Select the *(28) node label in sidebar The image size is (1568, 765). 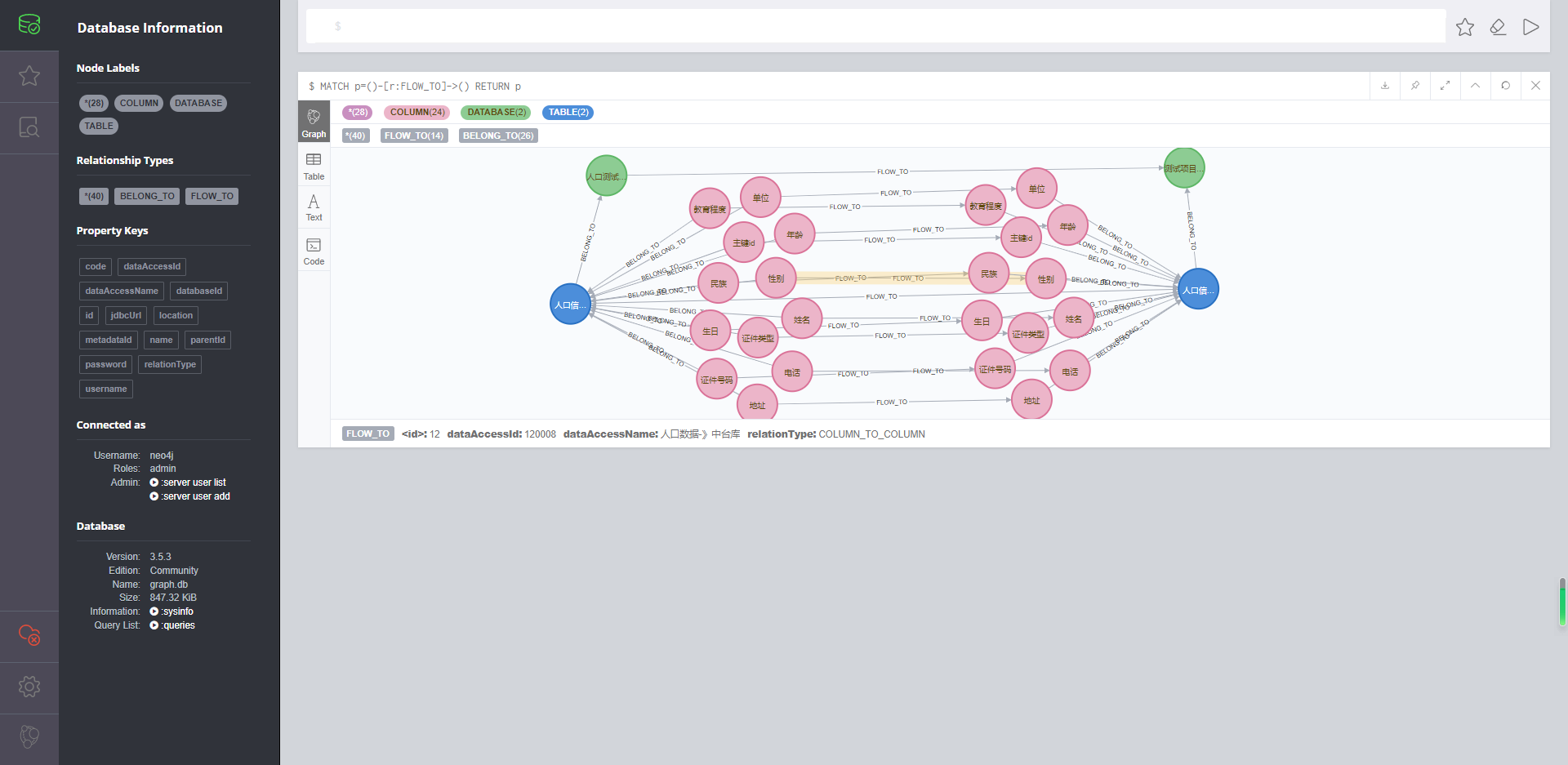coord(94,103)
